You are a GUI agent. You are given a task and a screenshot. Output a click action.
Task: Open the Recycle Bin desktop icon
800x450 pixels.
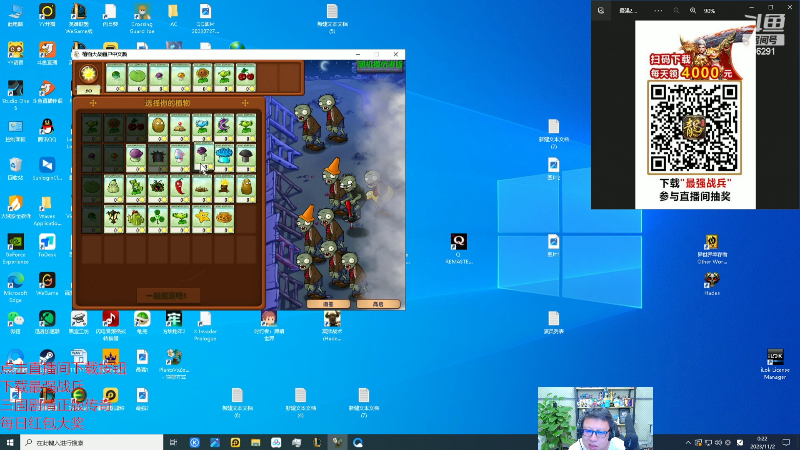(x=15, y=169)
